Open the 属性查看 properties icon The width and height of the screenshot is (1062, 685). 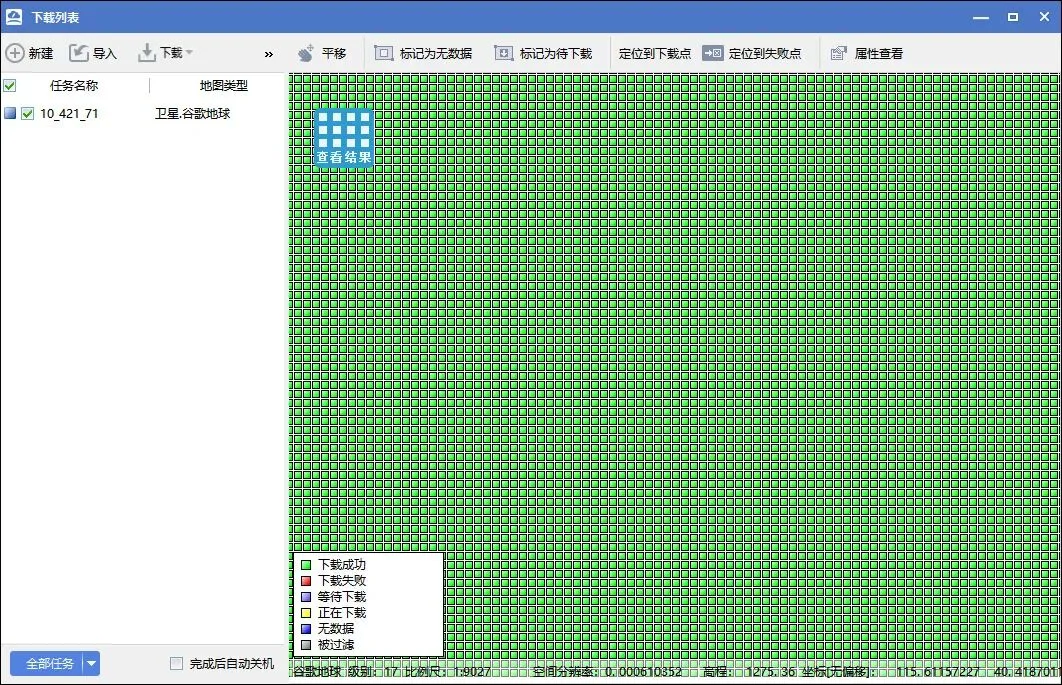pos(838,53)
